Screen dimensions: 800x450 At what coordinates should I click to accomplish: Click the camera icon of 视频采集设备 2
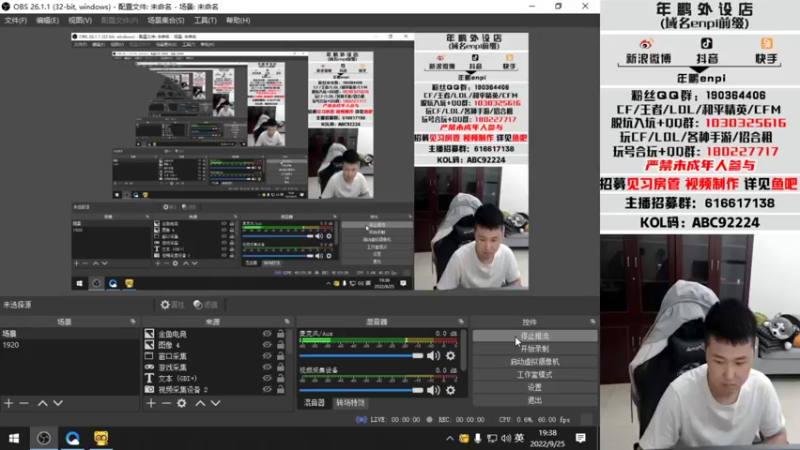coord(149,389)
